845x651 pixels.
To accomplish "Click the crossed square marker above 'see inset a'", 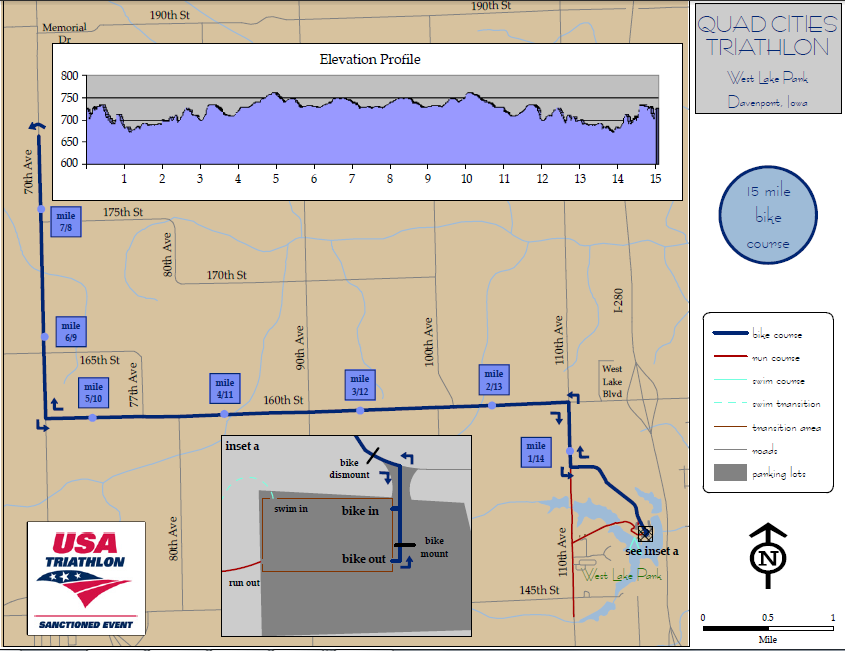I will 645,534.
